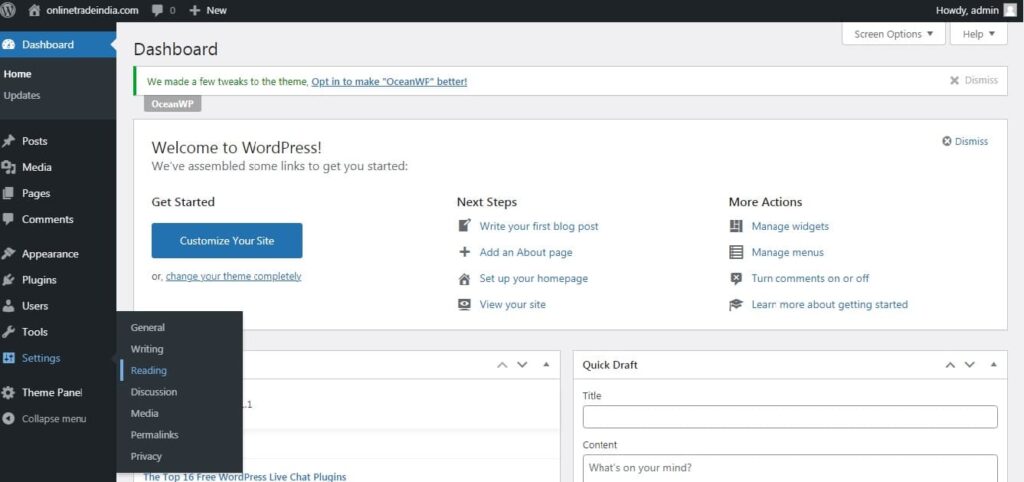Open onlinetradeindia.com site name in admin bar
Screen dimensions: 1024x482
point(92,10)
